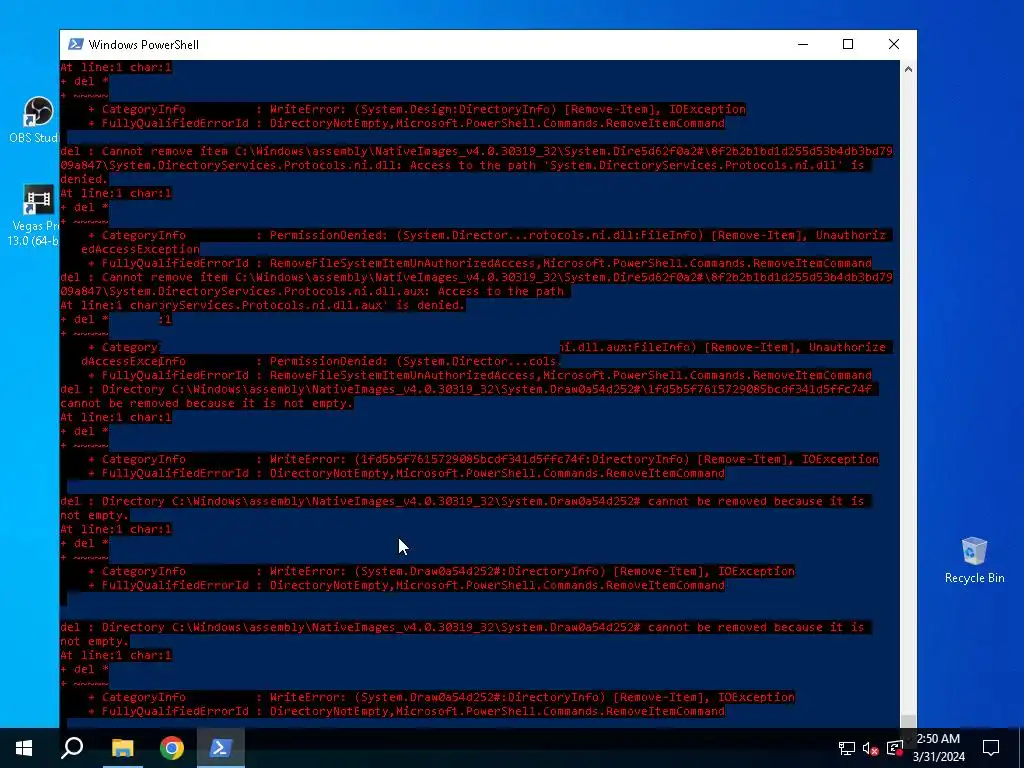Click the muted volume tray icon
The height and width of the screenshot is (768, 1024).
point(870,748)
